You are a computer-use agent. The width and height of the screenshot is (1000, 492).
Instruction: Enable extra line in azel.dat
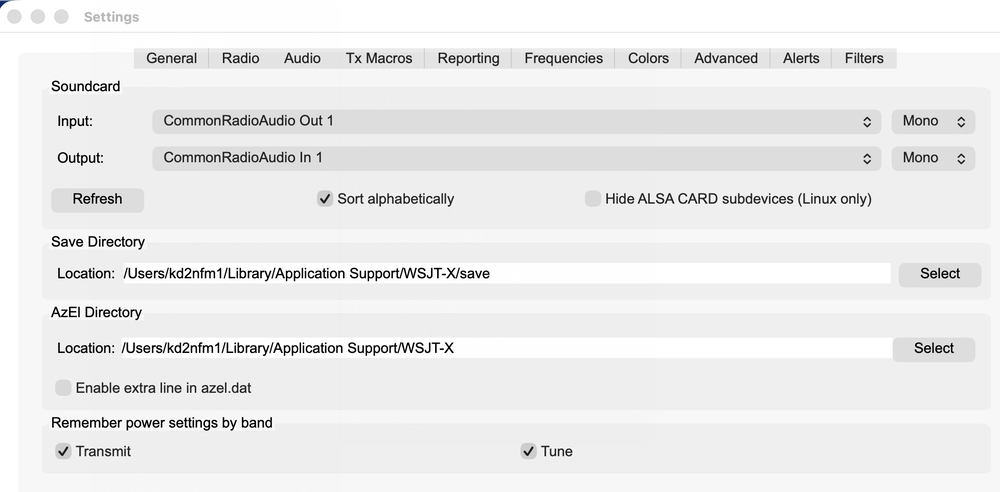pos(63,388)
